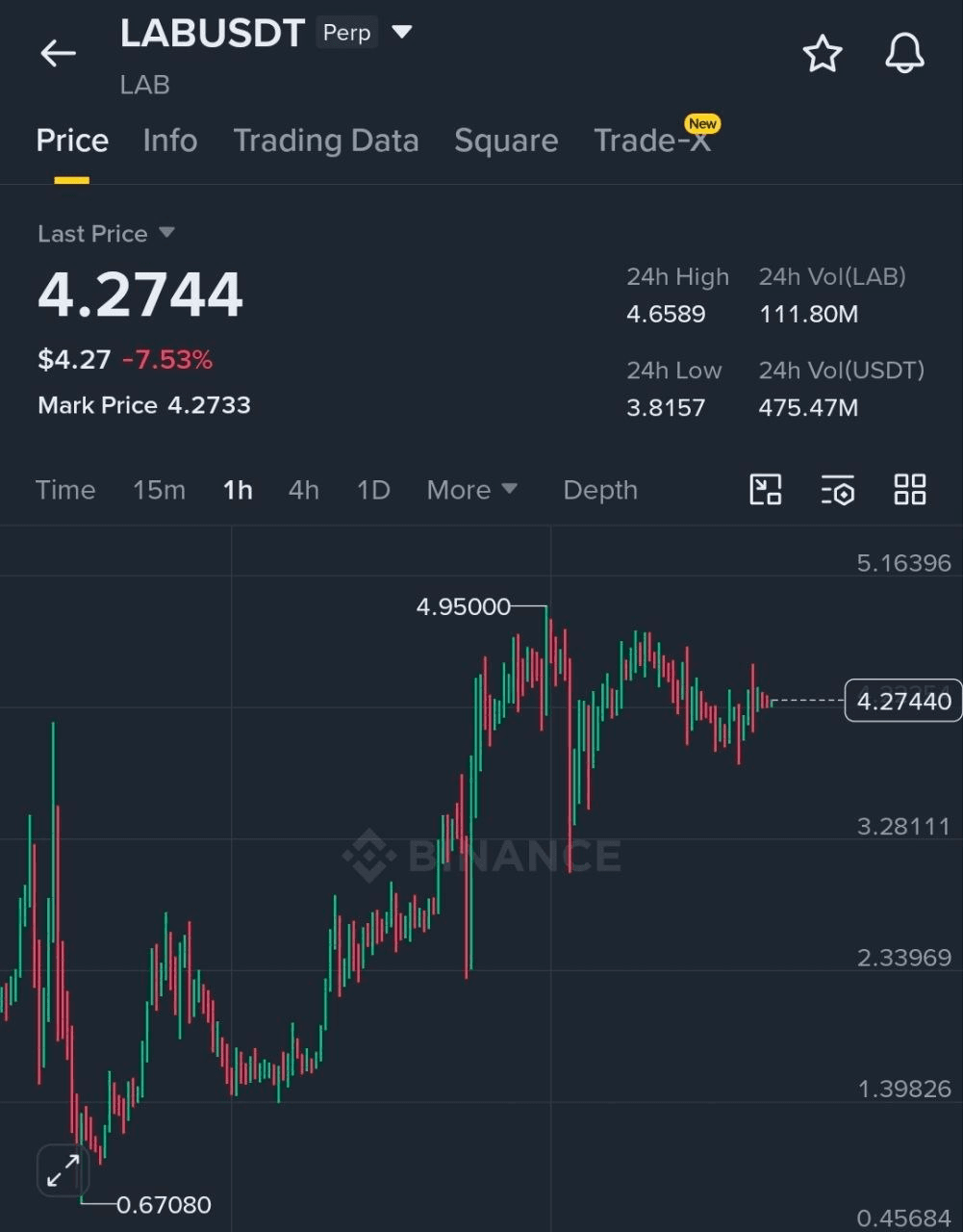The image size is (963, 1232).
Task: Tap the current price label 4.27440
Action: [903, 701]
